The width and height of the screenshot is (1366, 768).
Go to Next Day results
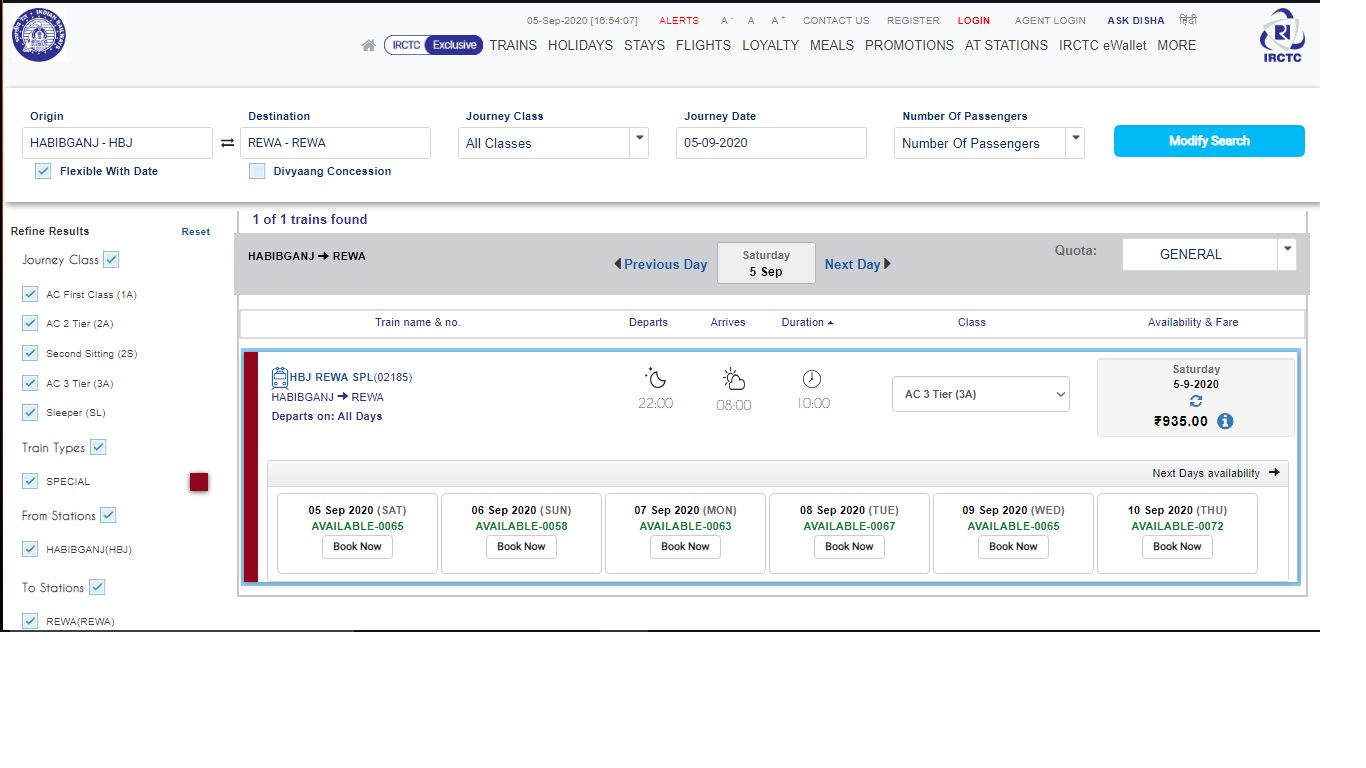click(x=858, y=265)
